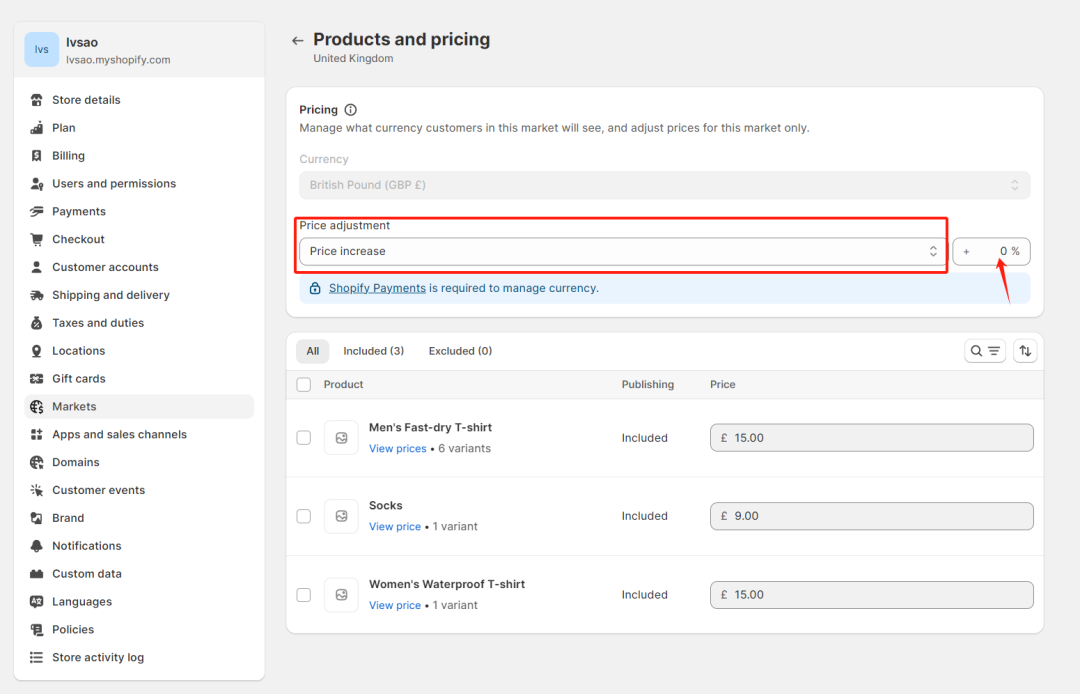Check the Socks row checkbox
Screen dimensions: 1080x694
click(304, 516)
